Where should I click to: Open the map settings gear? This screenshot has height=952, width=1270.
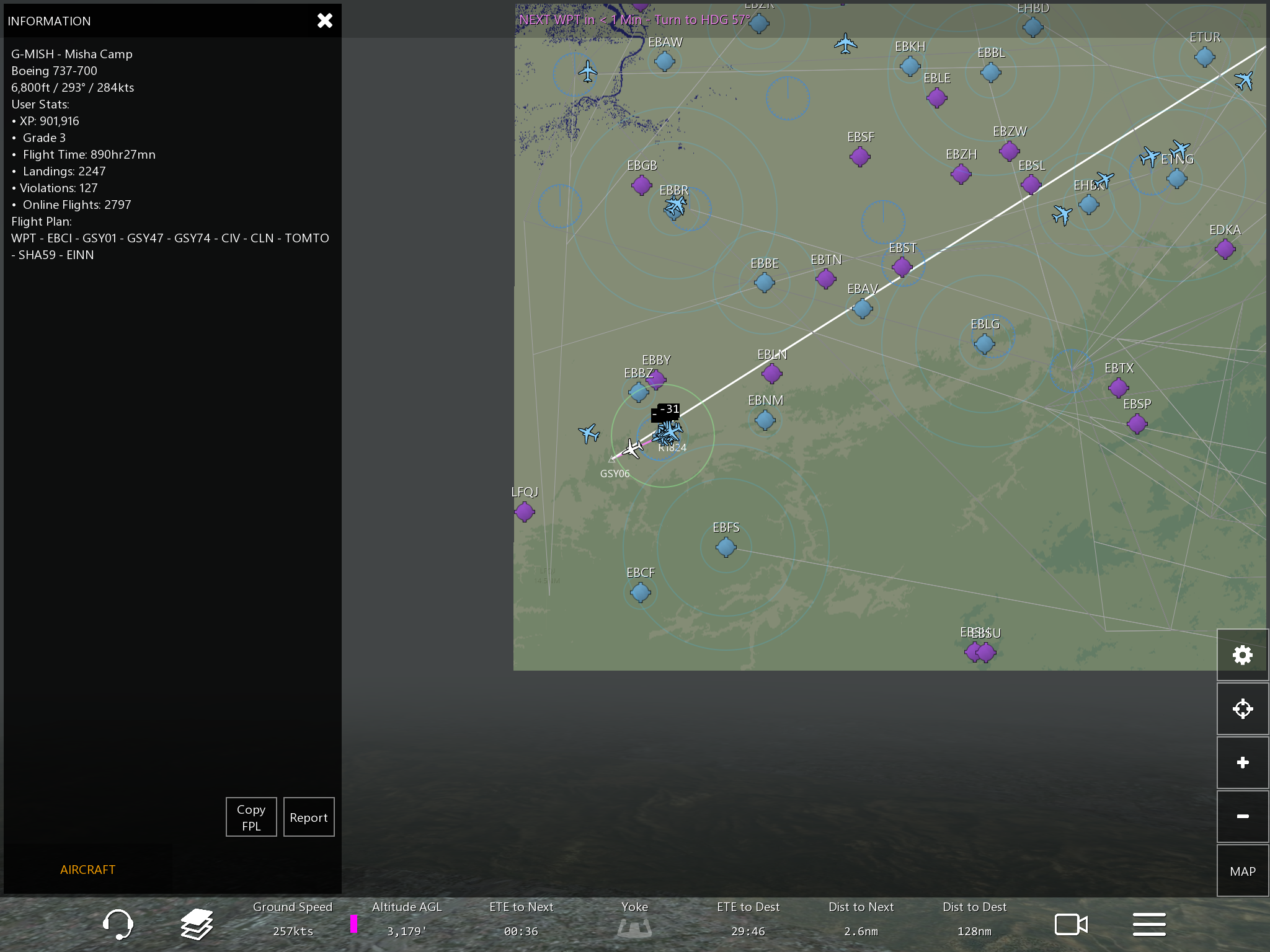pyautogui.click(x=1242, y=655)
